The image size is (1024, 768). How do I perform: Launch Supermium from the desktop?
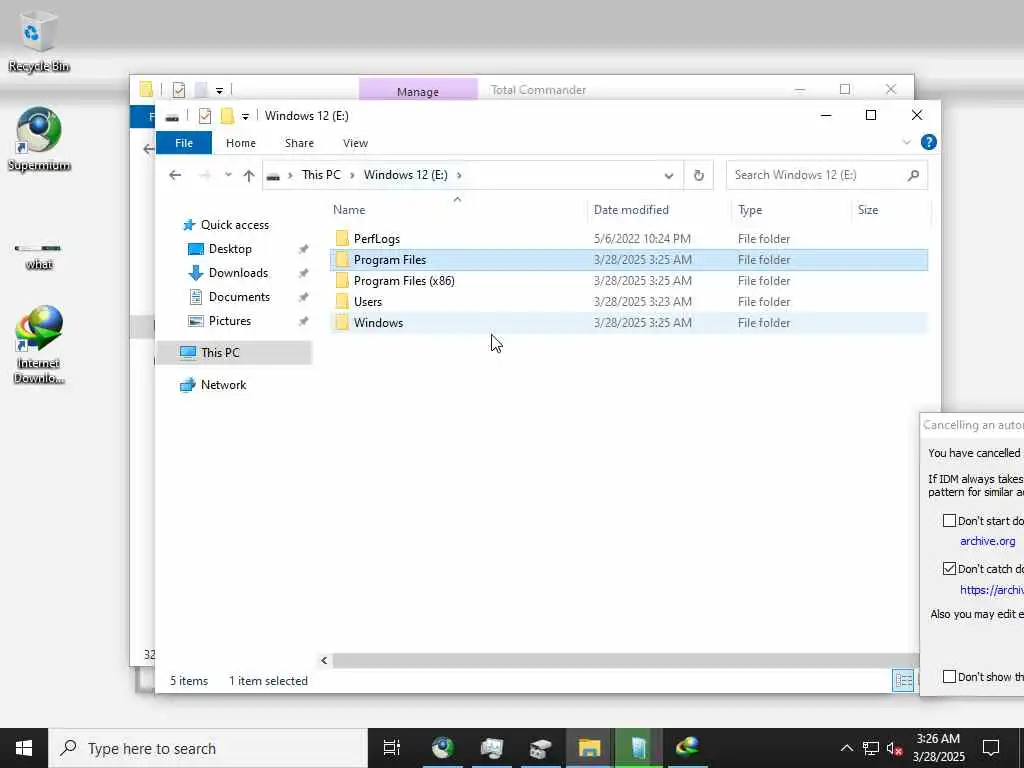click(39, 140)
